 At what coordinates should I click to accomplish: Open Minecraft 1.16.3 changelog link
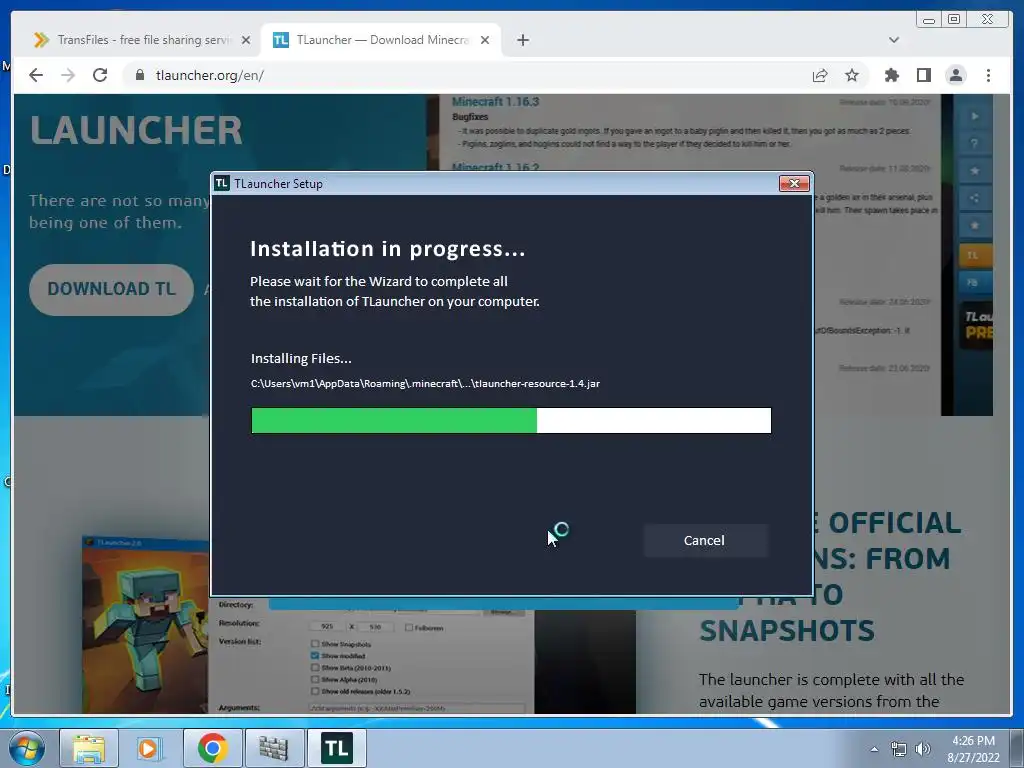tap(496, 102)
